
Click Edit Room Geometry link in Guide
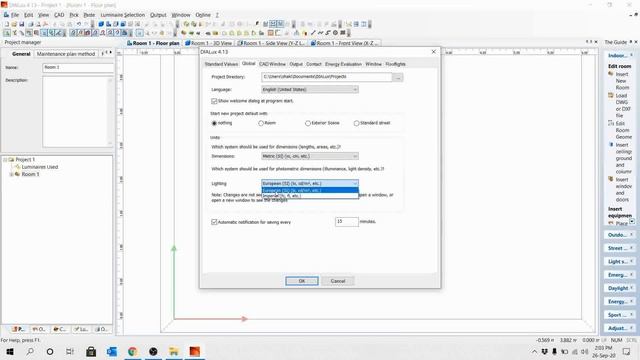pos(623,130)
